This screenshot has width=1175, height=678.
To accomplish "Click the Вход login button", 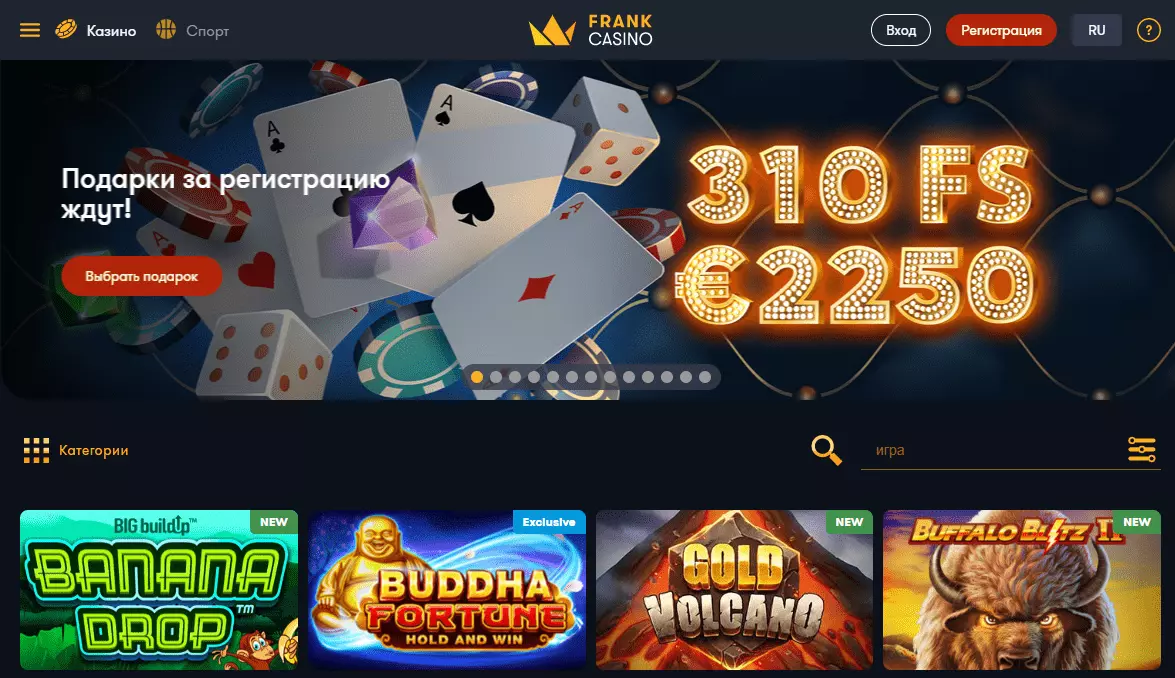I will click(x=901, y=31).
